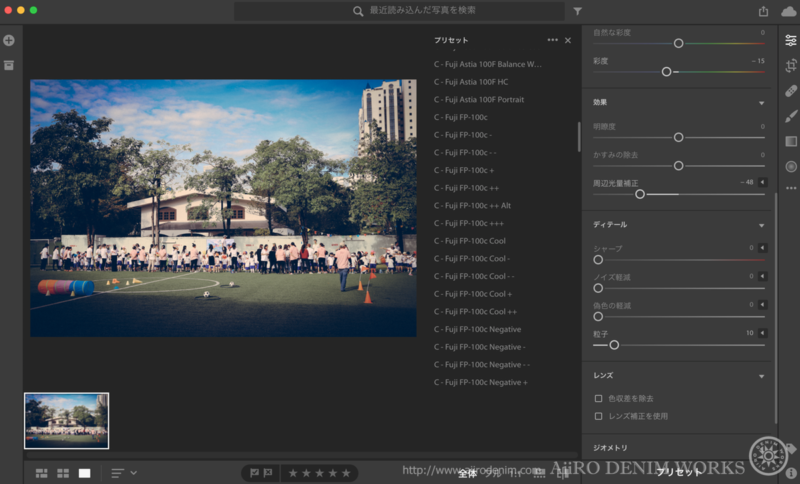
Task: Apply preset C - Fuji Astia 100F Balance W…
Action: pyautogui.click(x=488, y=64)
